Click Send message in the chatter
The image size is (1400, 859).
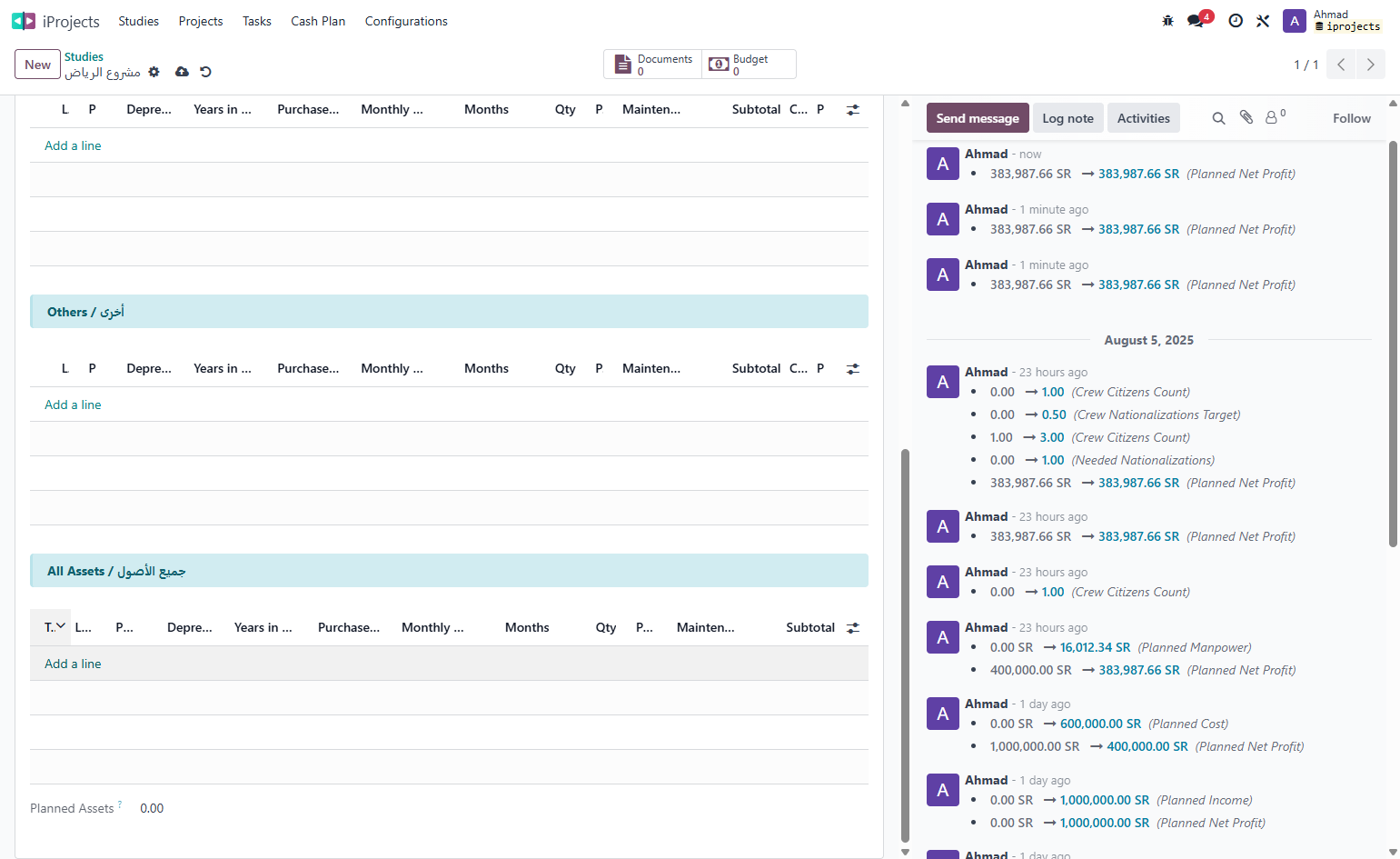pyautogui.click(x=978, y=118)
